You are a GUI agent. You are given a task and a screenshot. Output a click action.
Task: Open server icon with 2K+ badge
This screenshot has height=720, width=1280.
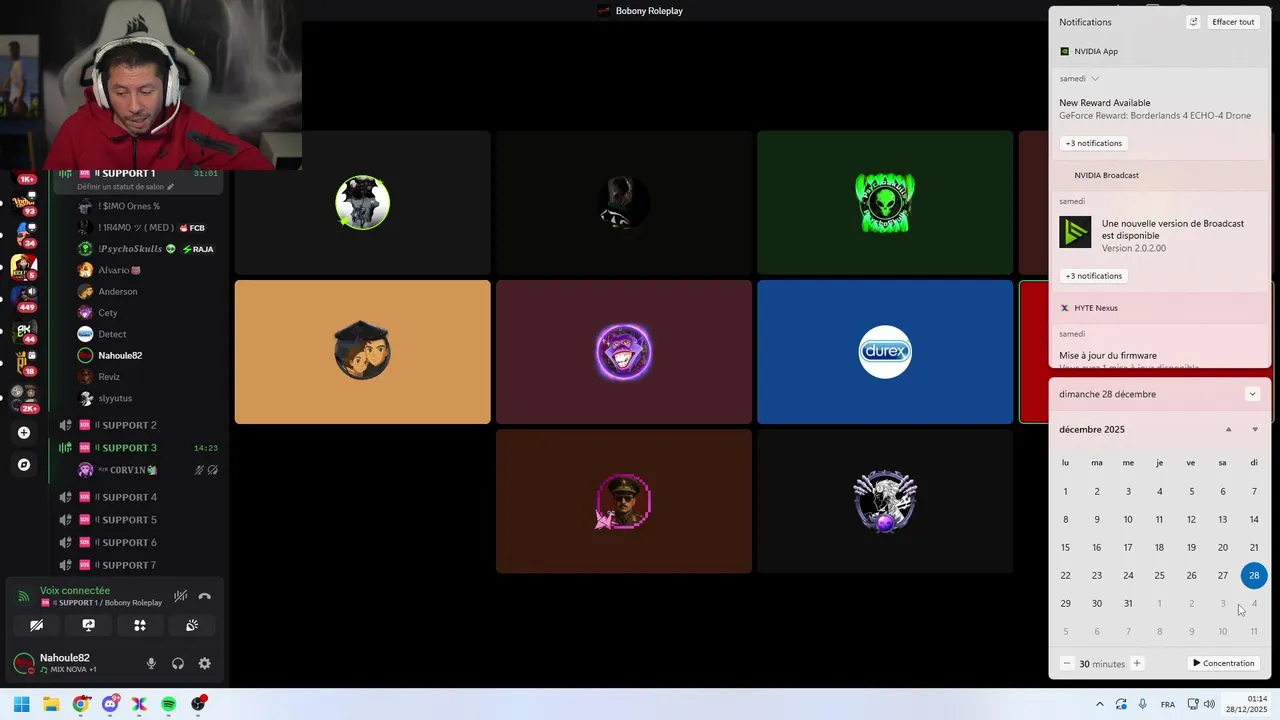[x=24, y=397]
